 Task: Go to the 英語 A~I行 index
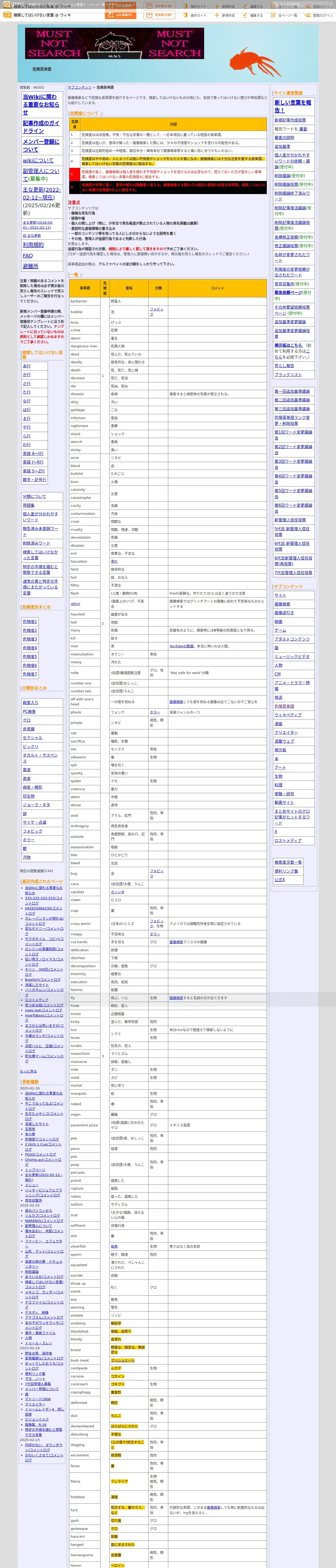33,453
